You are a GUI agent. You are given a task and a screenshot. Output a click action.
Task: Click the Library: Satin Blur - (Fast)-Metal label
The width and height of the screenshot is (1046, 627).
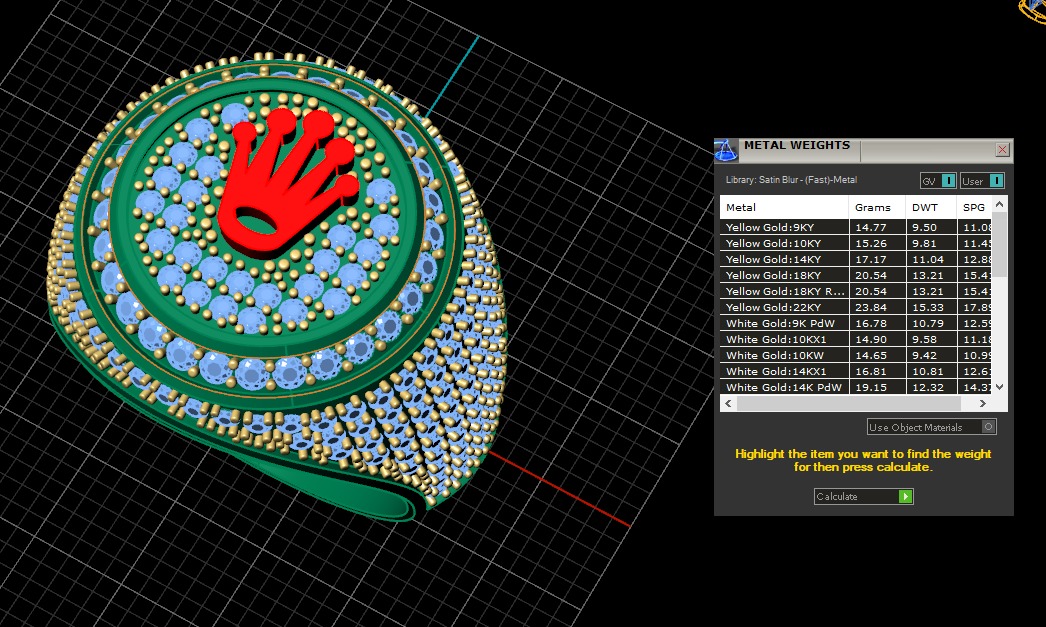[791, 179]
